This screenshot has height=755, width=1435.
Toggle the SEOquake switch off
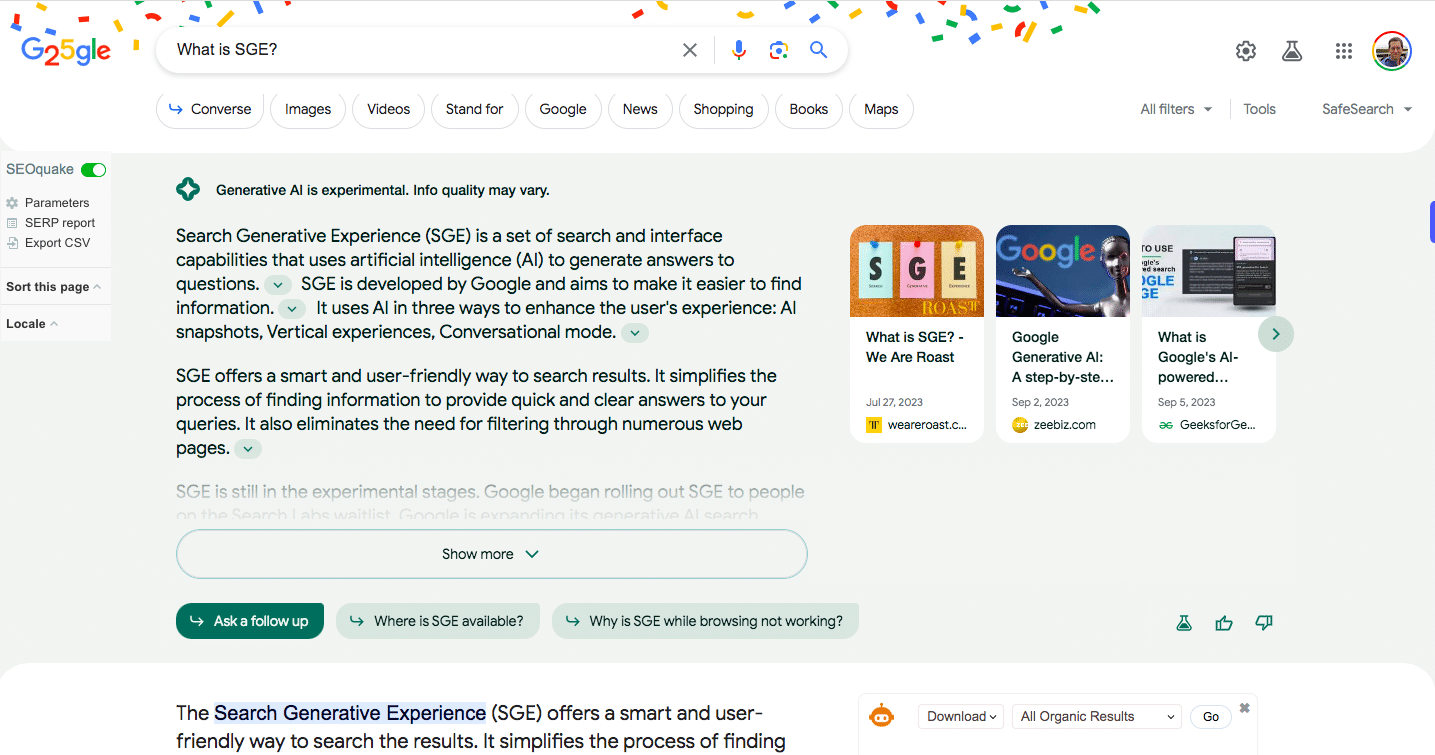(93, 170)
